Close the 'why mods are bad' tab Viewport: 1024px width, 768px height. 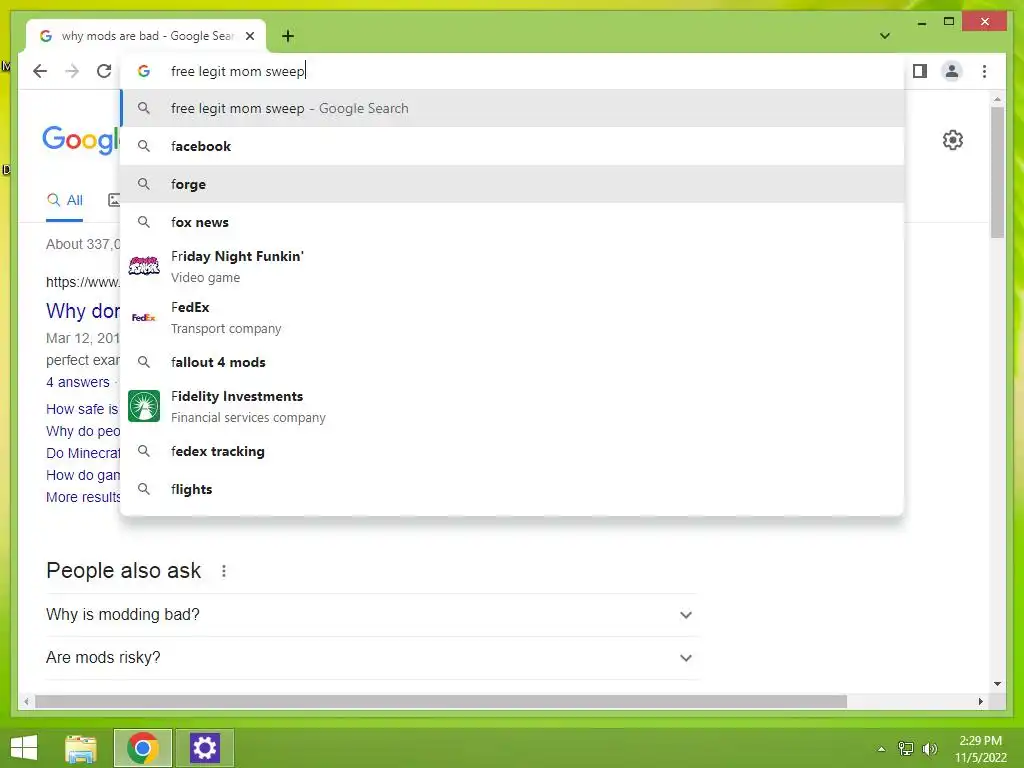(250, 36)
